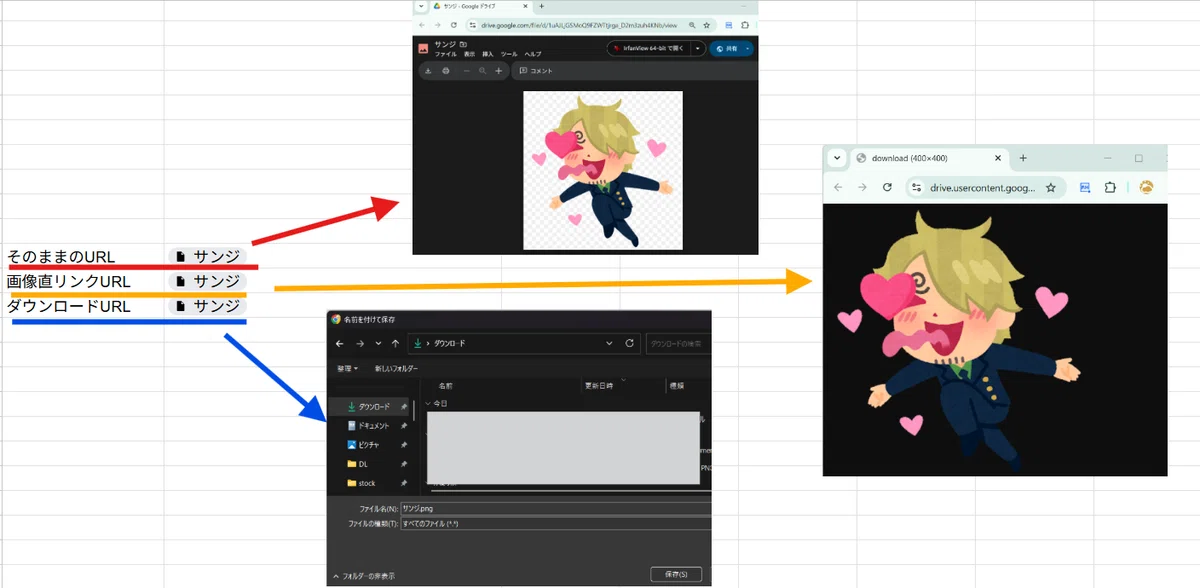Image resolution: width=1200 pixels, height=588 pixels.
Task: Select ダウンロード in save dialog sidebar
Action: pyautogui.click(x=369, y=407)
